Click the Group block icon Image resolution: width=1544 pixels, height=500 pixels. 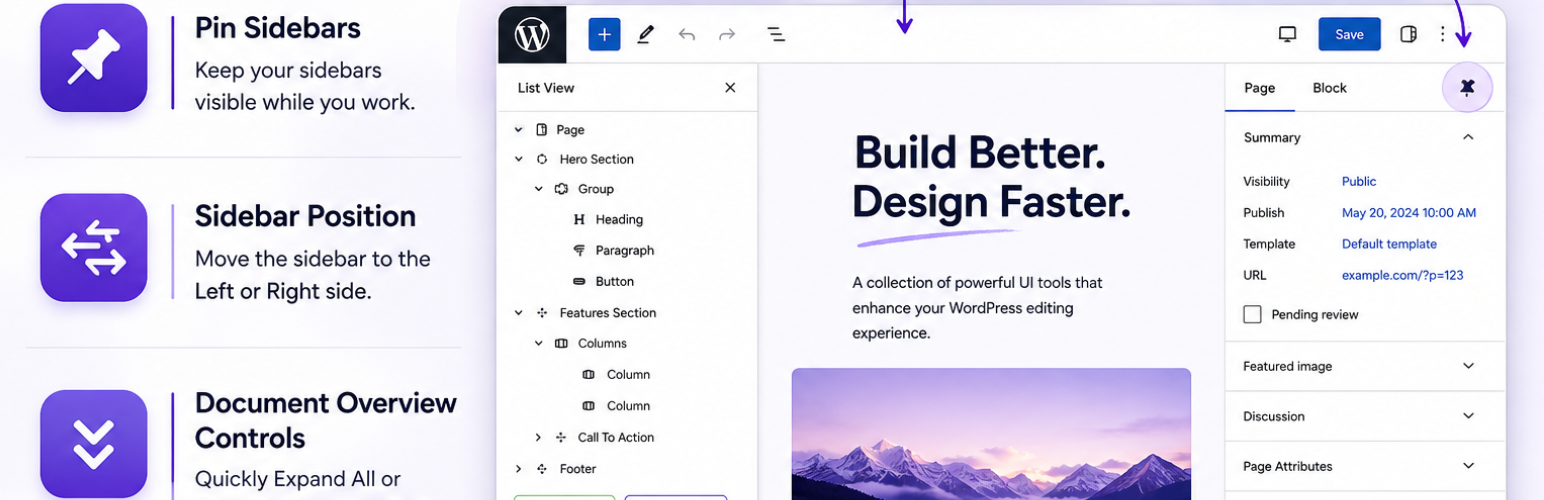561,189
